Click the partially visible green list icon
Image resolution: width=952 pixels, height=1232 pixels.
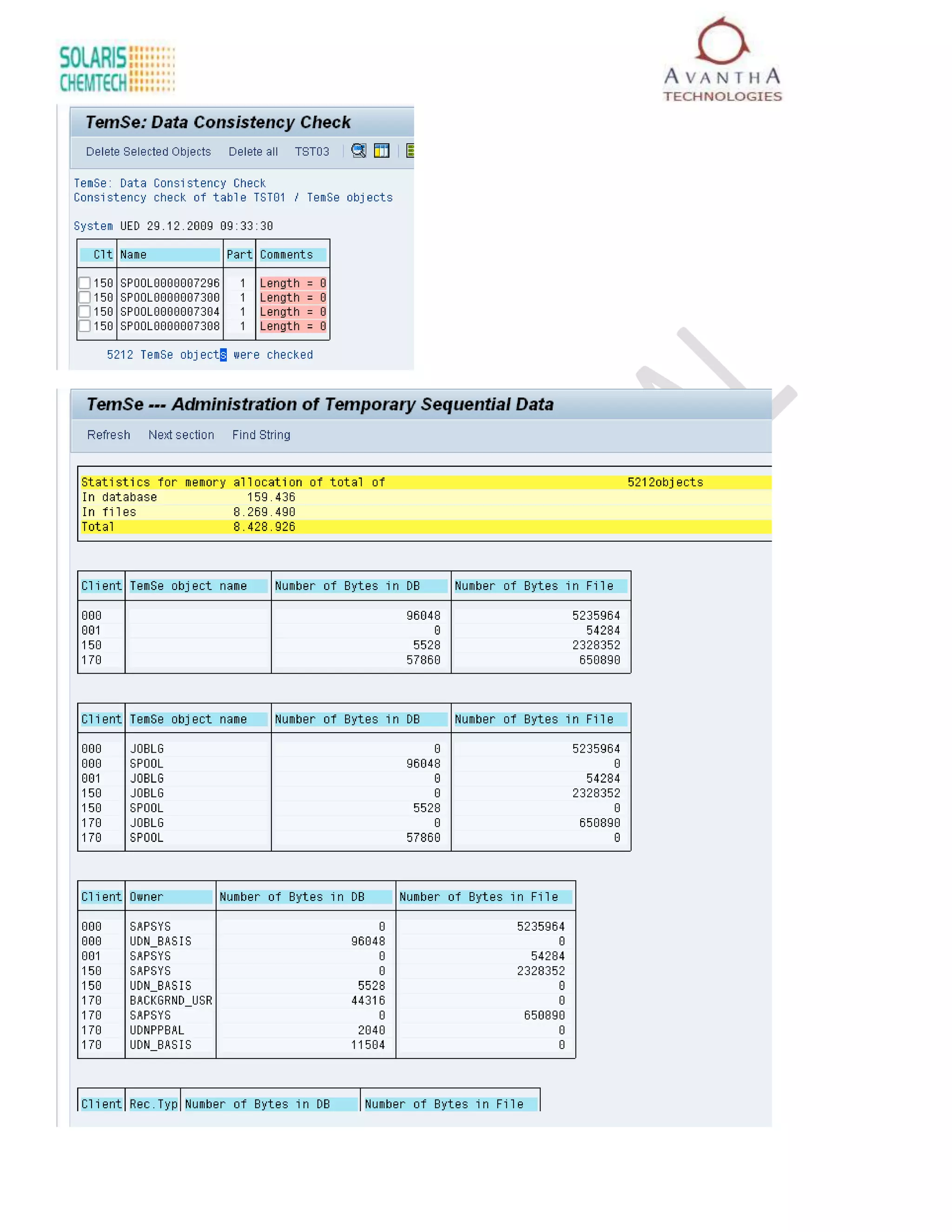pyautogui.click(x=410, y=151)
